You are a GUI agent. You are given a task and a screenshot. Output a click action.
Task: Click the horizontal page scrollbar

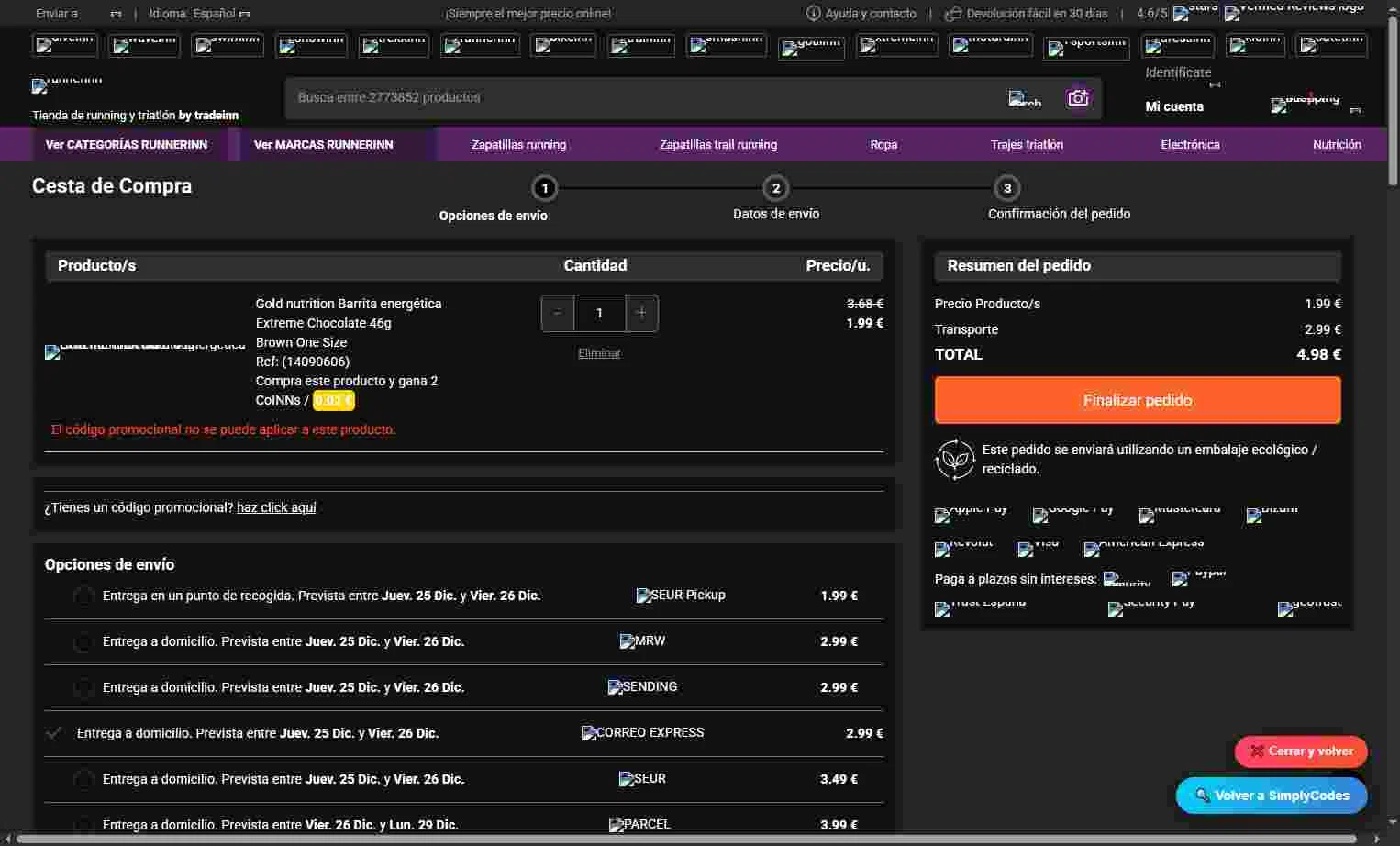[688, 839]
